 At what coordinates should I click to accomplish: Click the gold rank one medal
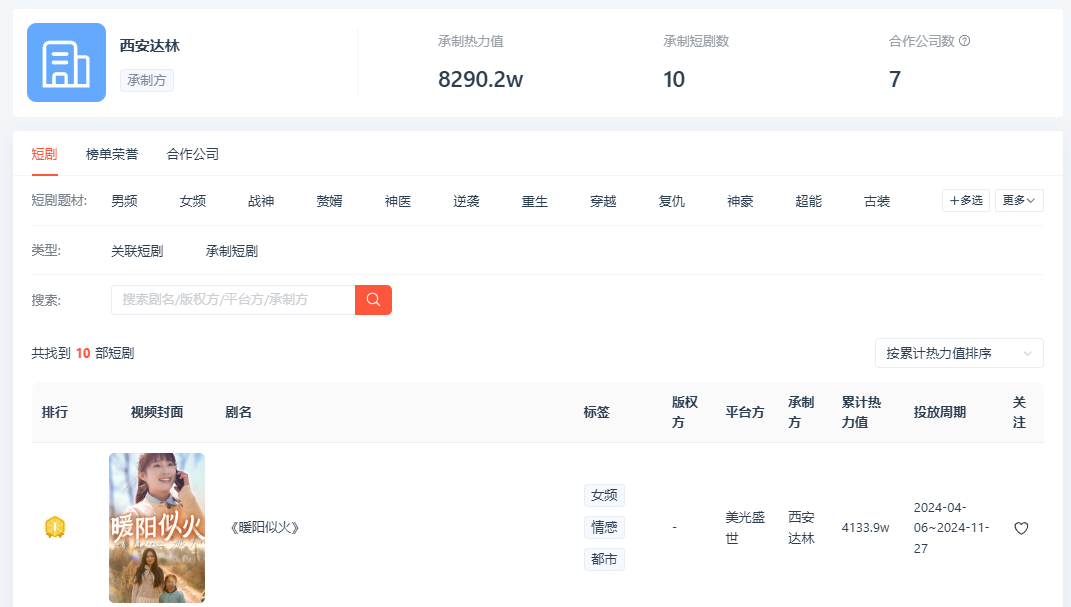(x=55, y=527)
